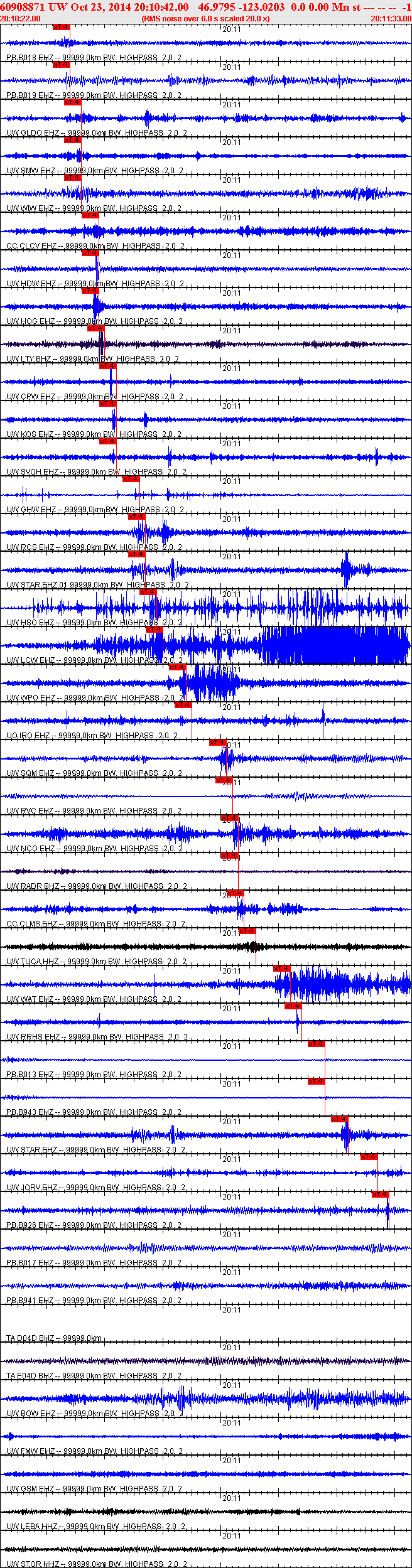The width and height of the screenshot is (412, 1568).
Task: Select the pick marker on UW SVOH trace
Action: [x=108, y=441]
